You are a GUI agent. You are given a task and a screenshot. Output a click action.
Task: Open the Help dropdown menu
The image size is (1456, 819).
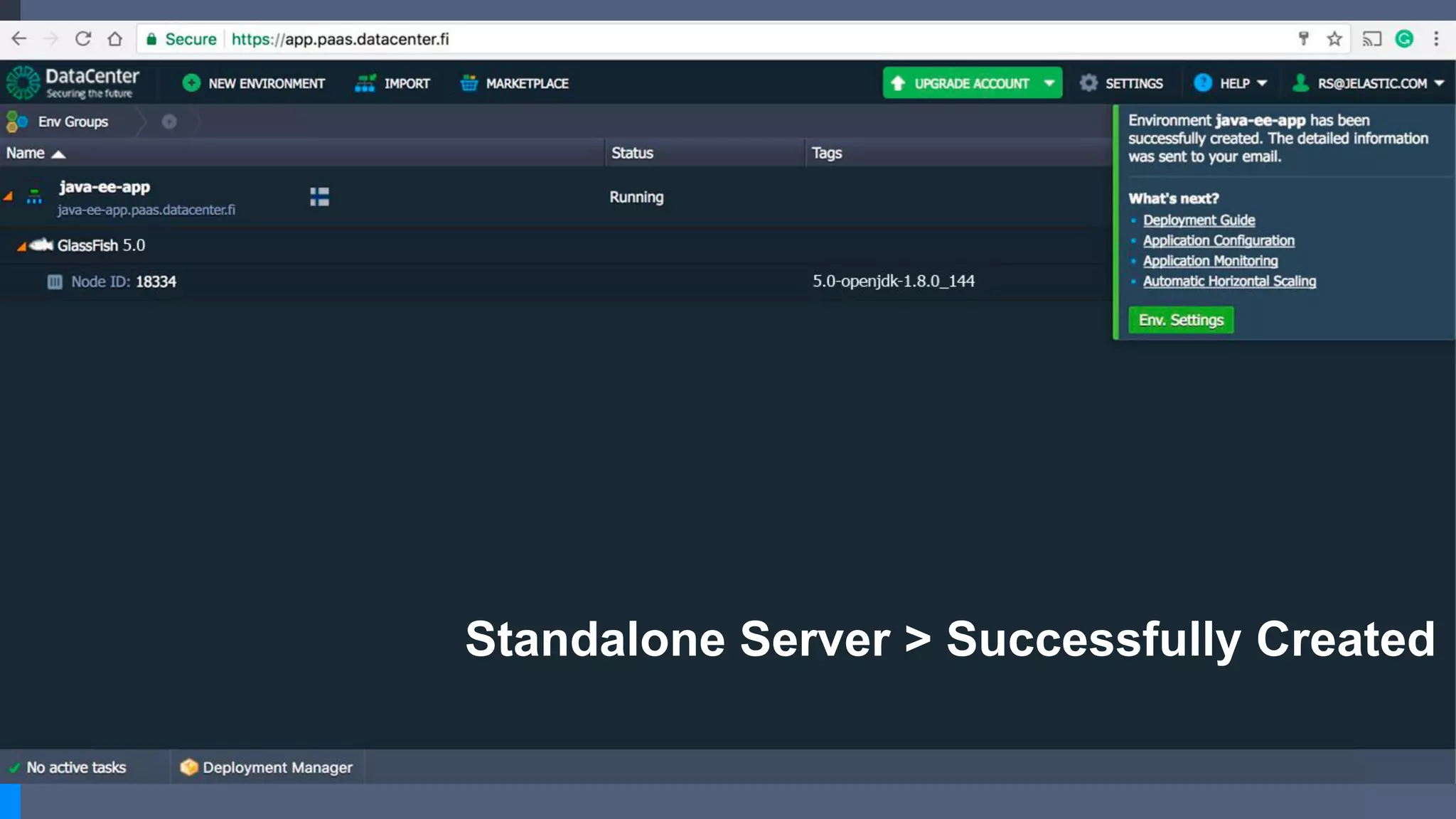[x=1231, y=83]
